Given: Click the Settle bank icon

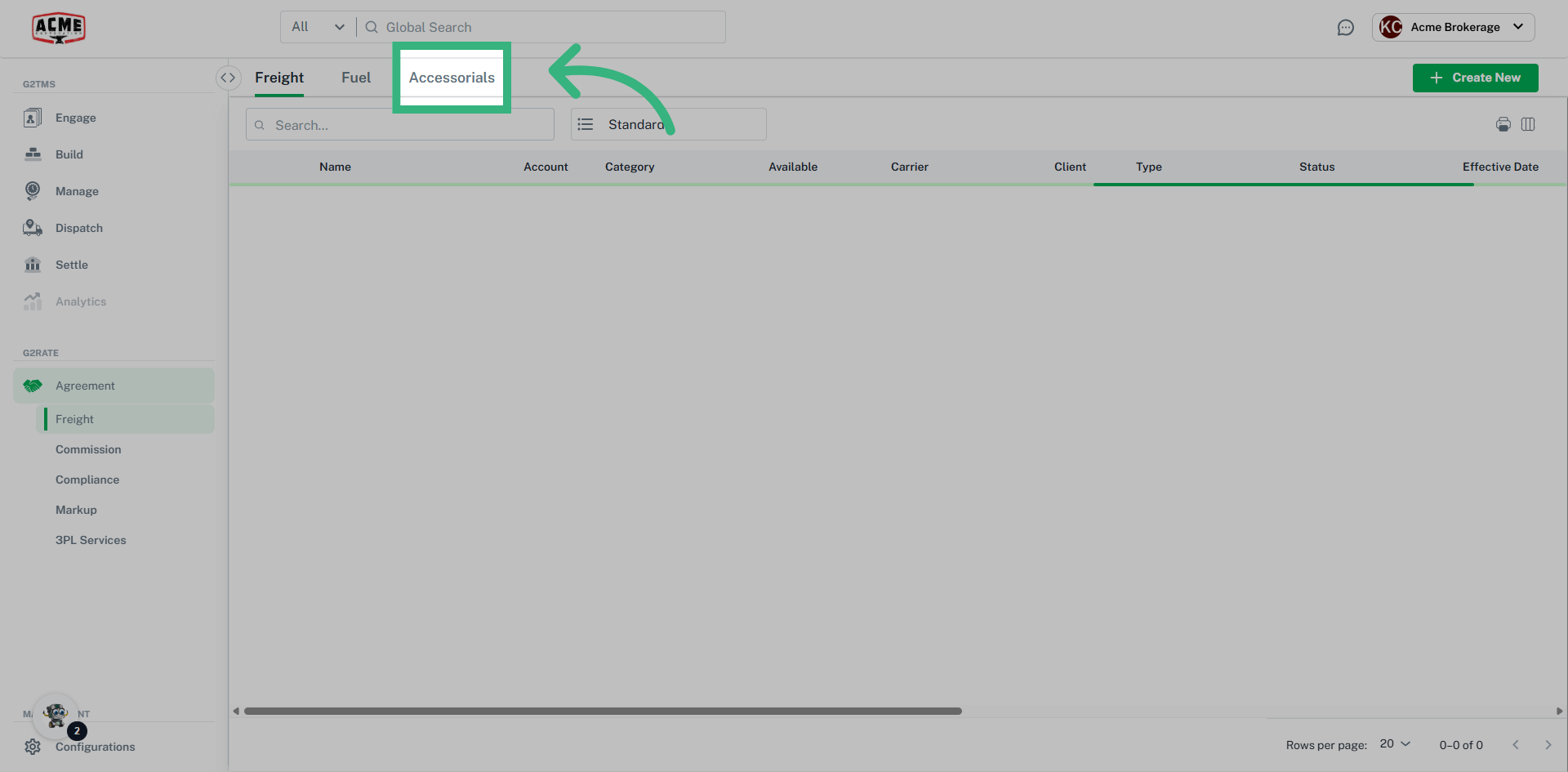Looking at the screenshot, I should 33,265.
